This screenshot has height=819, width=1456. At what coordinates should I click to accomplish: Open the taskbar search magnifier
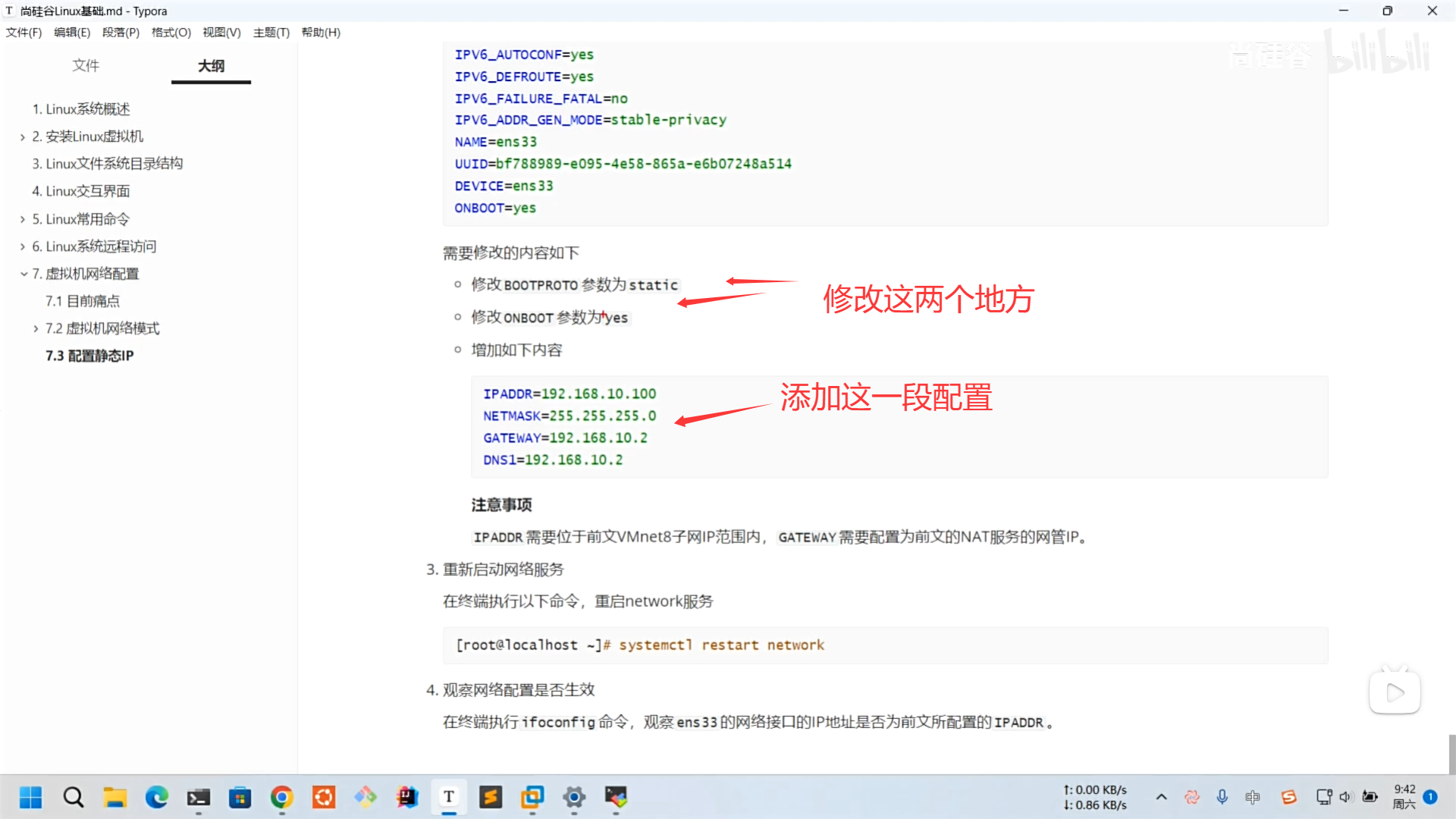tap(74, 797)
